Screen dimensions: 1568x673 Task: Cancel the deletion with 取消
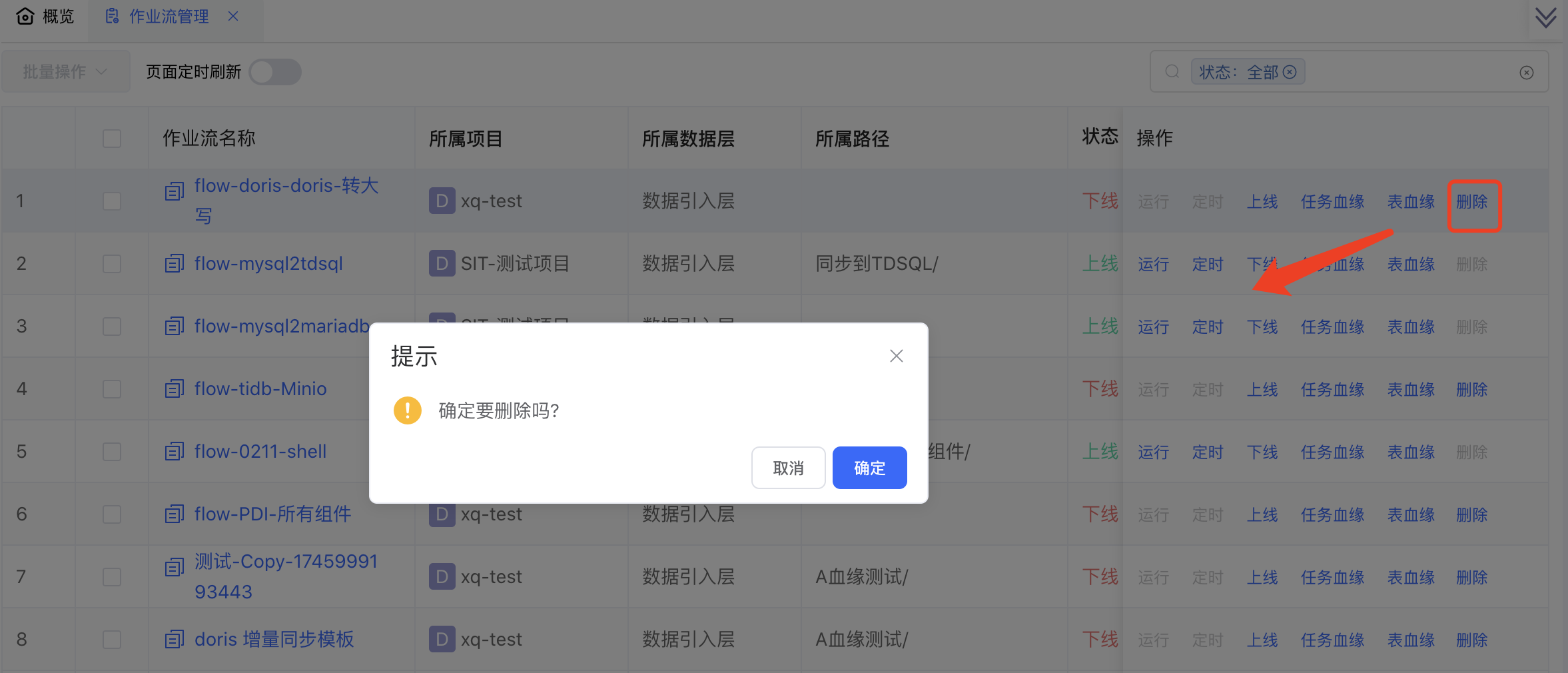coord(787,468)
